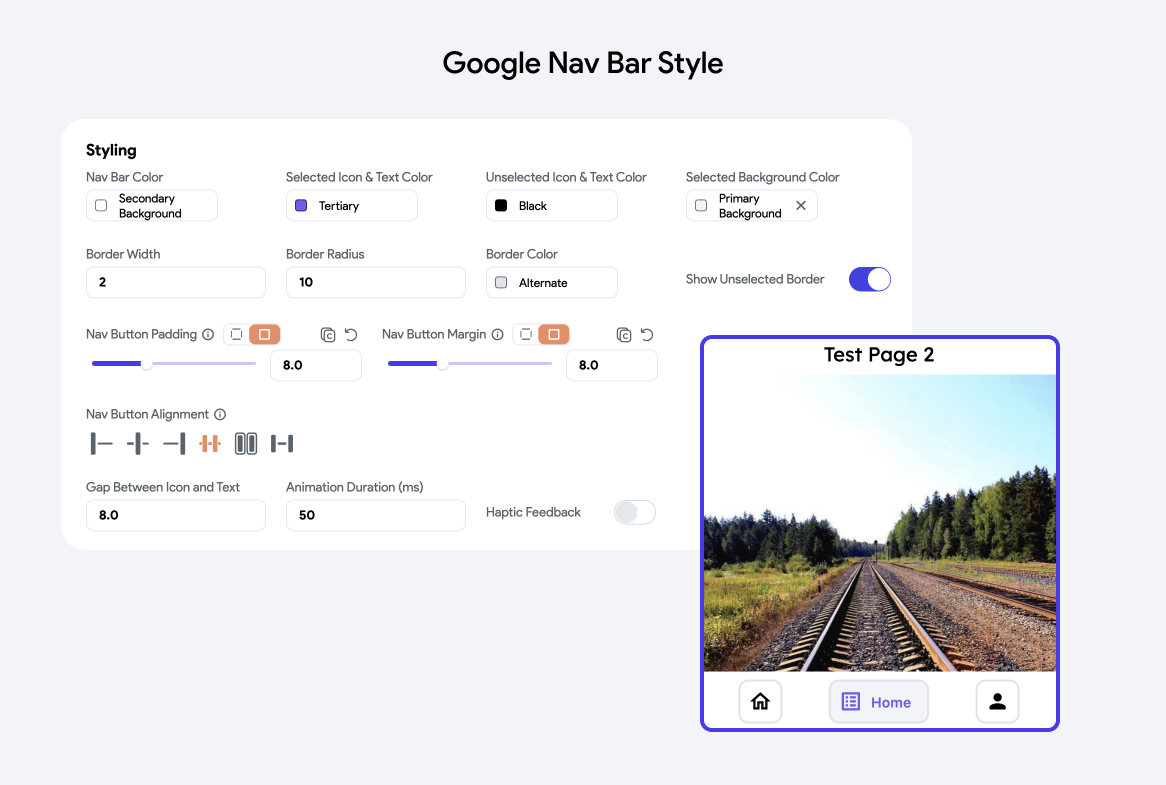Switch Nav Button Padding to all-sides mode

click(x=265, y=335)
